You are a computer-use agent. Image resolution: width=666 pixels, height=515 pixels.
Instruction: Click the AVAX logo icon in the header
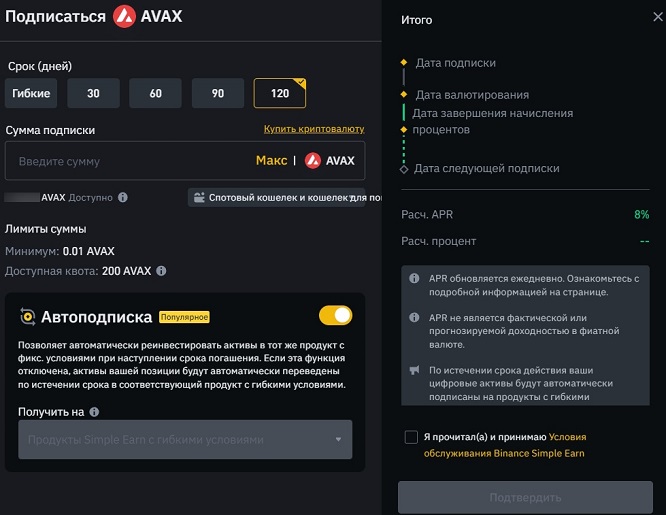click(125, 16)
